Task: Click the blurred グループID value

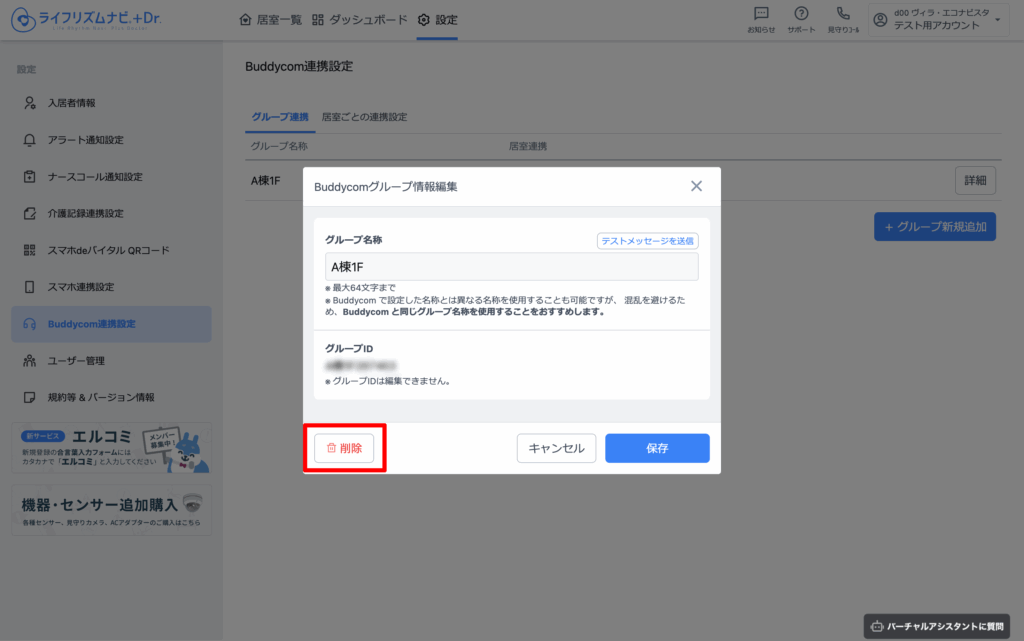Action: click(360, 366)
